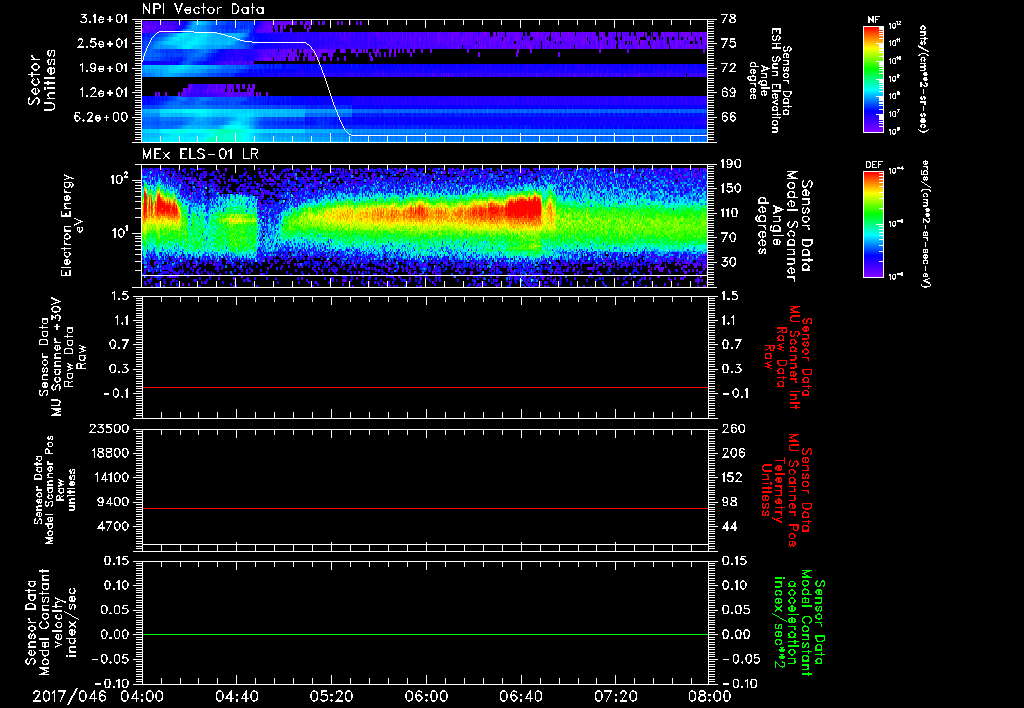Click the red MU Scanner line near -0.1
This screenshot has width=1024, height=708.
425,387
